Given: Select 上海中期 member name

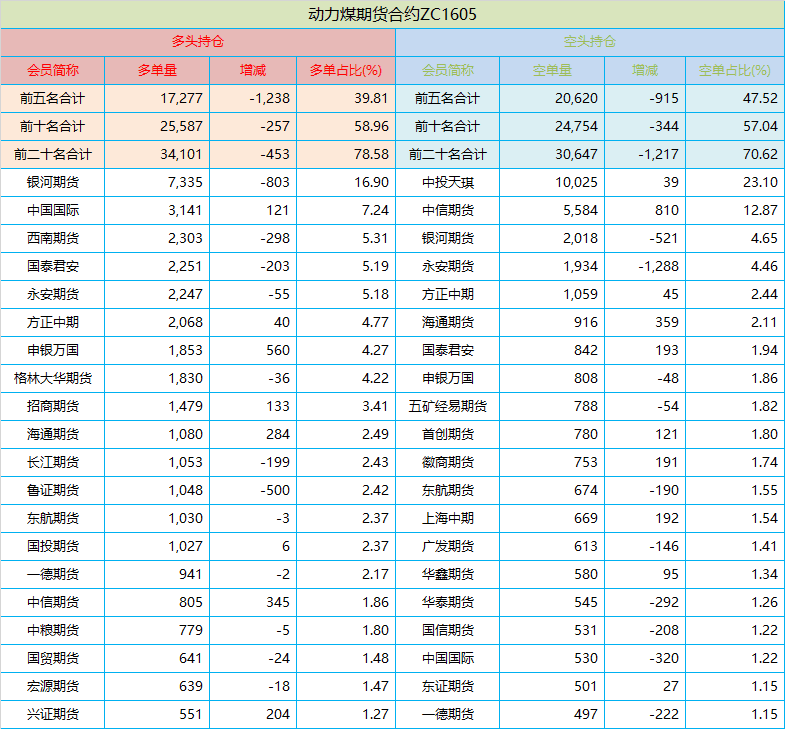Looking at the screenshot, I should click(448, 519).
